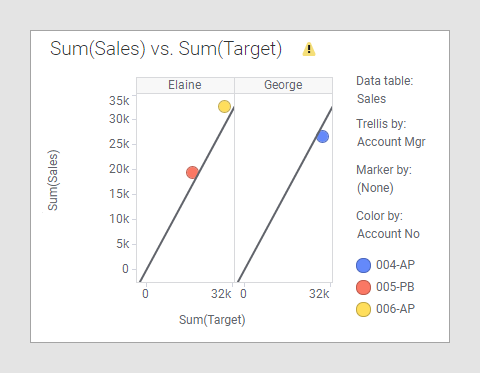Open the Color by Account No selector

coord(388,234)
